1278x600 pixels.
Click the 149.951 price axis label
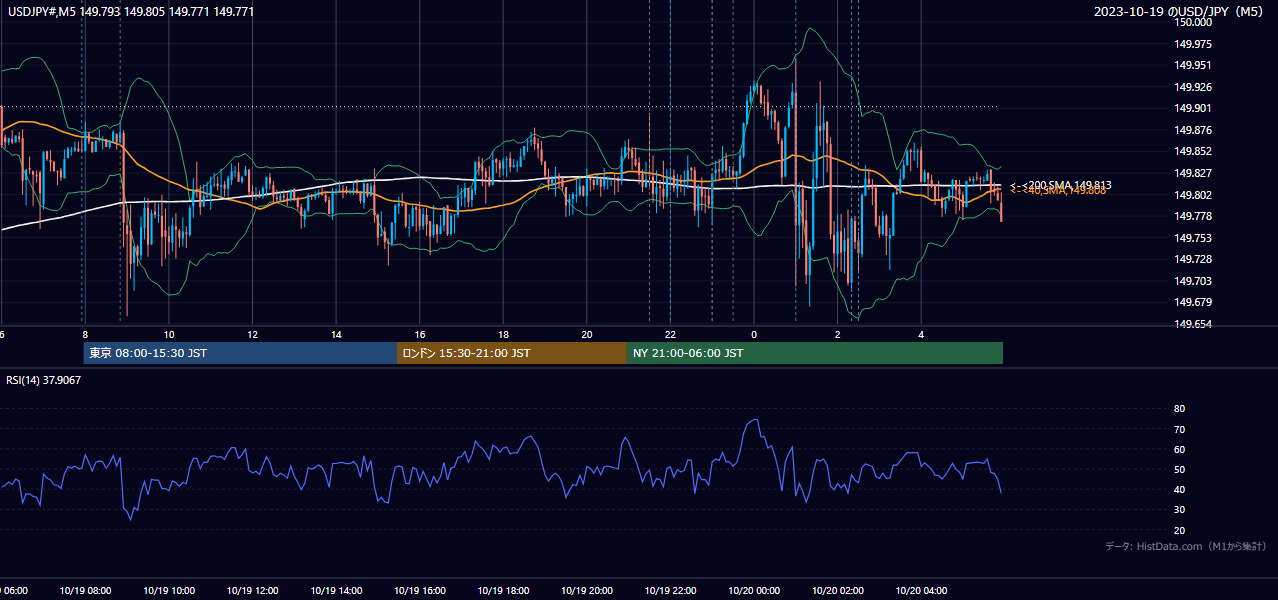coord(1193,66)
